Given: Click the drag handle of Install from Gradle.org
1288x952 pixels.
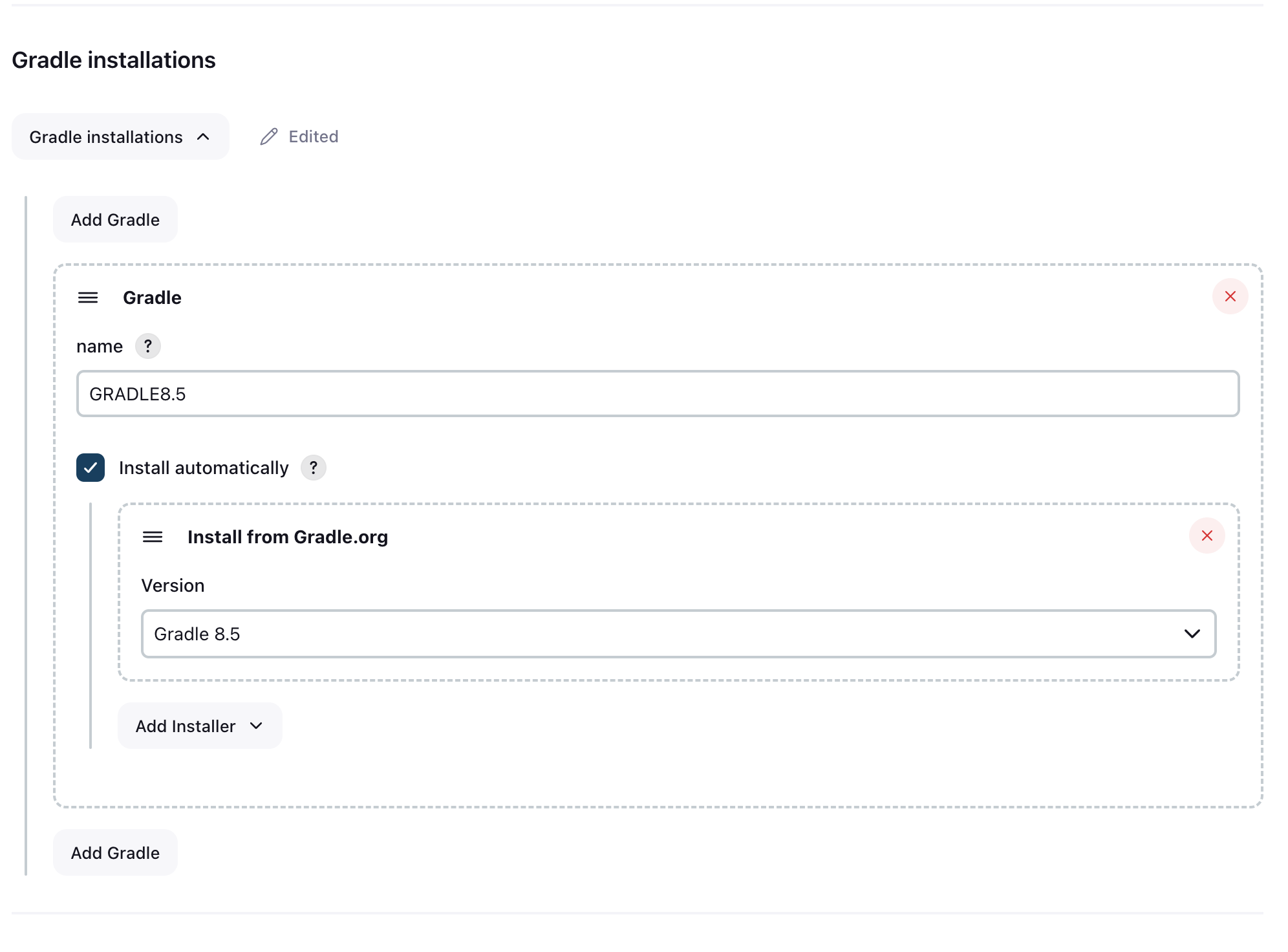Looking at the screenshot, I should click(153, 537).
